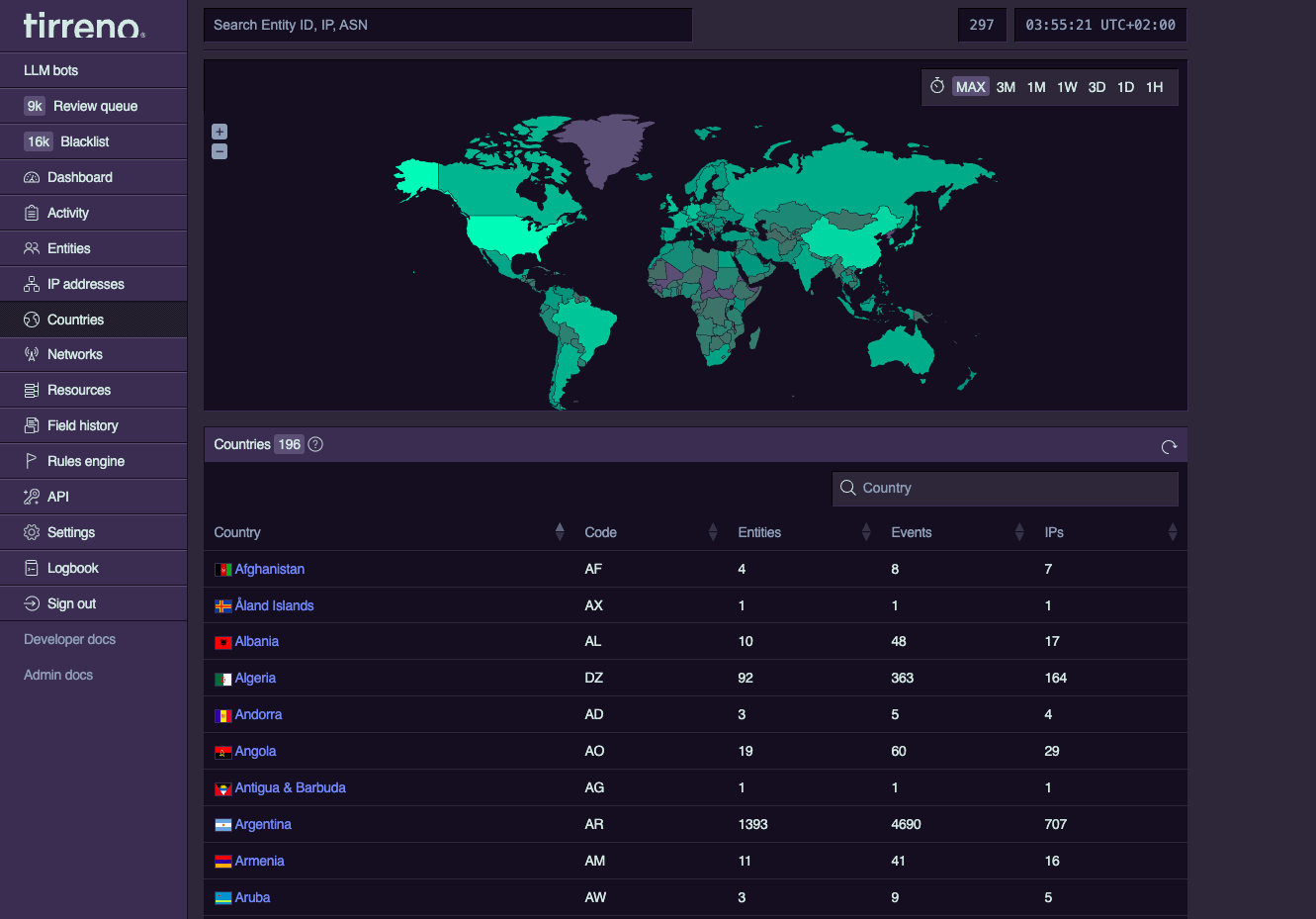This screenshot has width=1316, height=919.
Task: Open the LLM bots menu item
Action: click(94, 70)
